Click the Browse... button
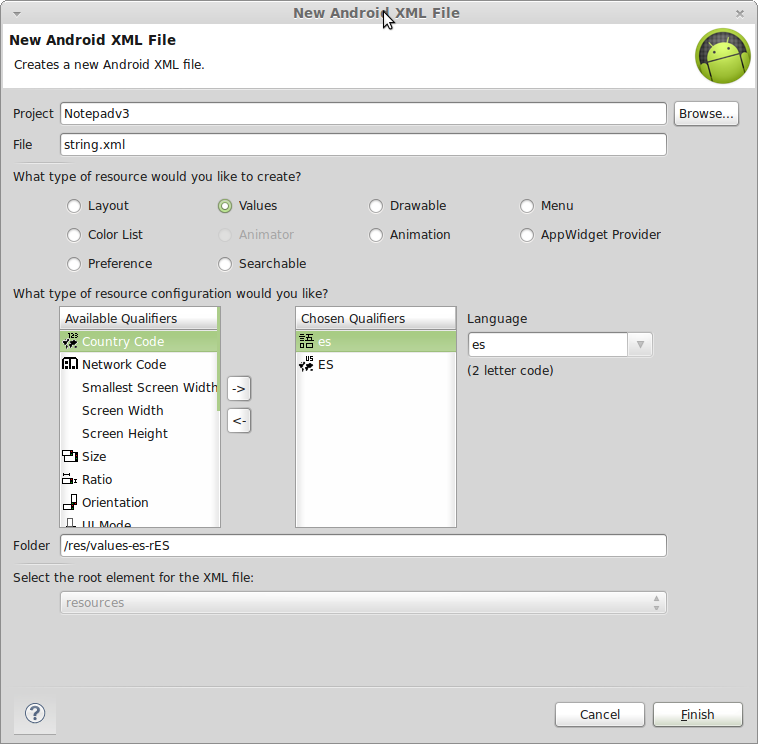Viewport: 758px width, 744px height. (x=706, y=114)
